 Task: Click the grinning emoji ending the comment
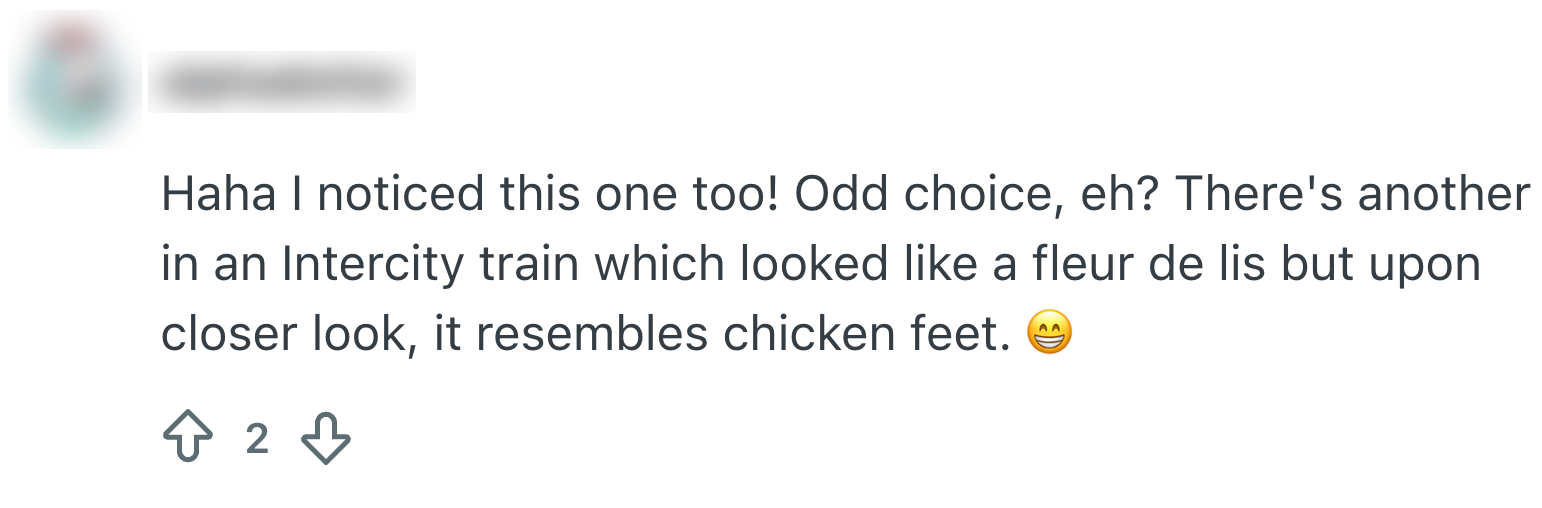coord(1049,333)
